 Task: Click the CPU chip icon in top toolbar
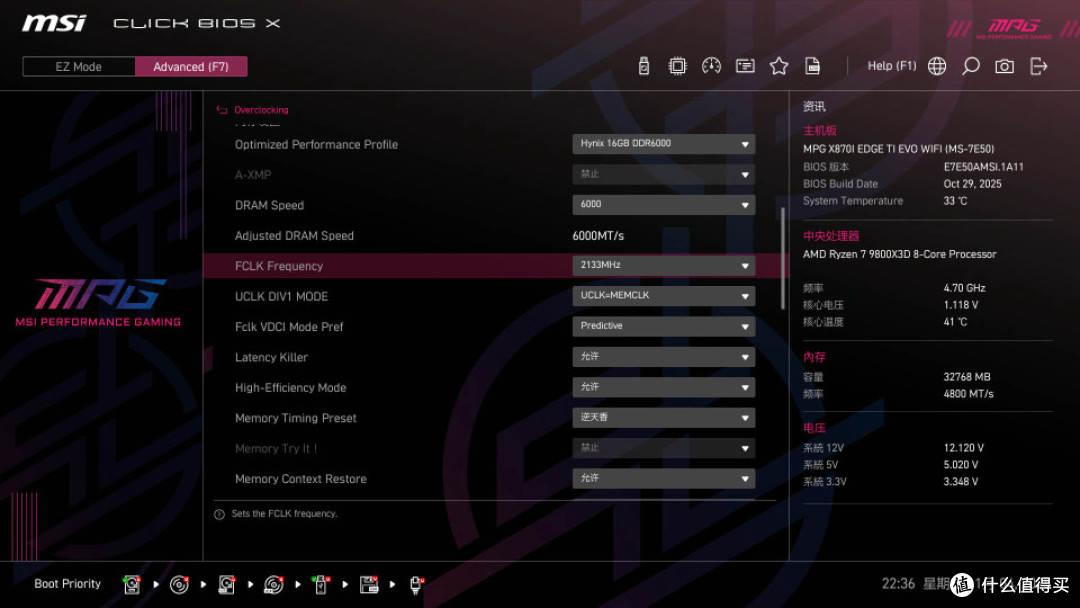(x=677, y=66)
